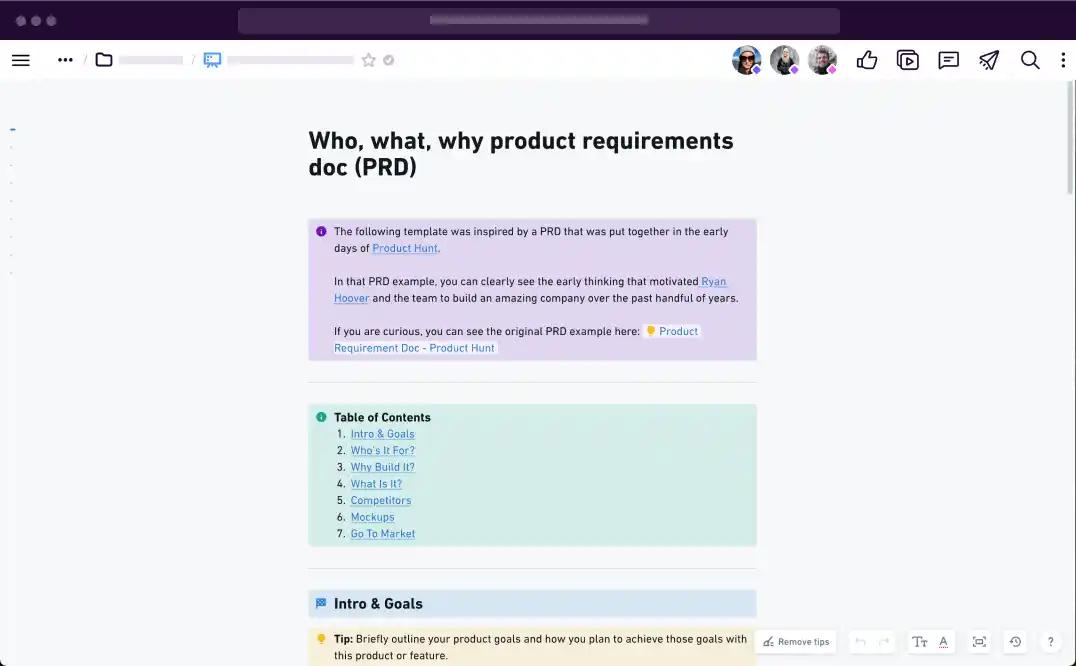
Task: Open help with the question mark icon
Action: click(1050, 641)
